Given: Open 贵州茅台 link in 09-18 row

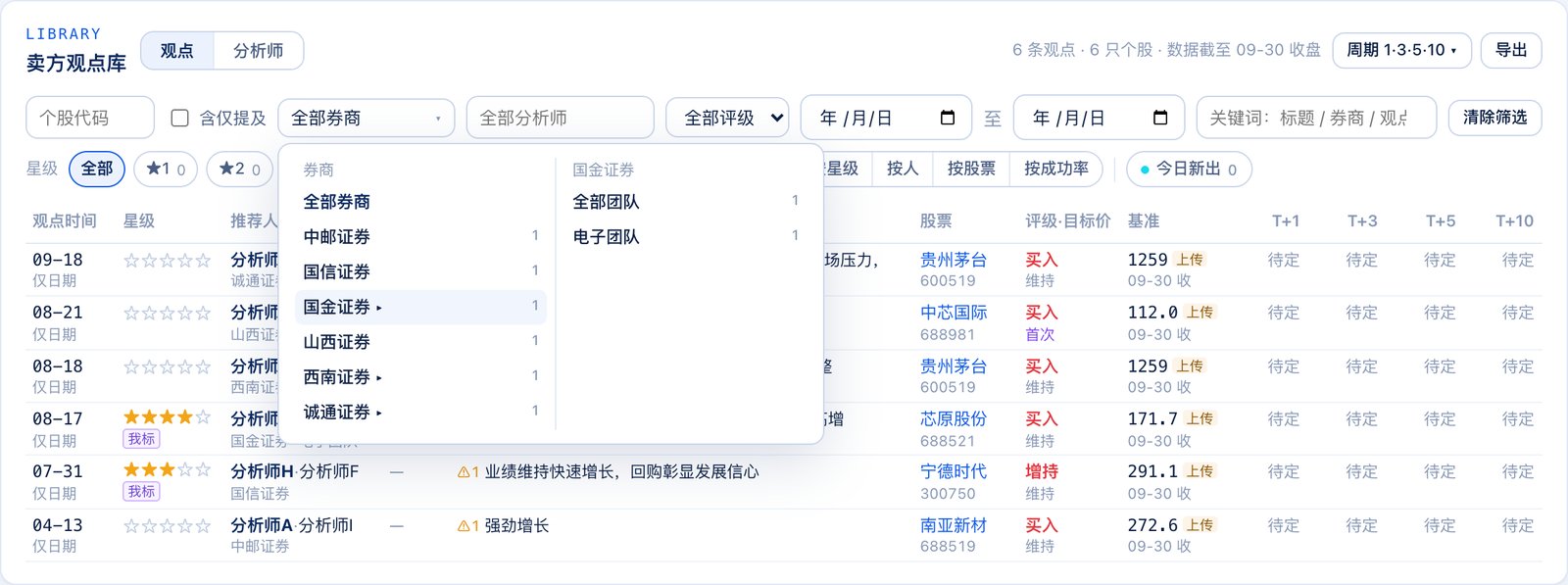Looking at the screenshot, I should [x=954, y=260].
